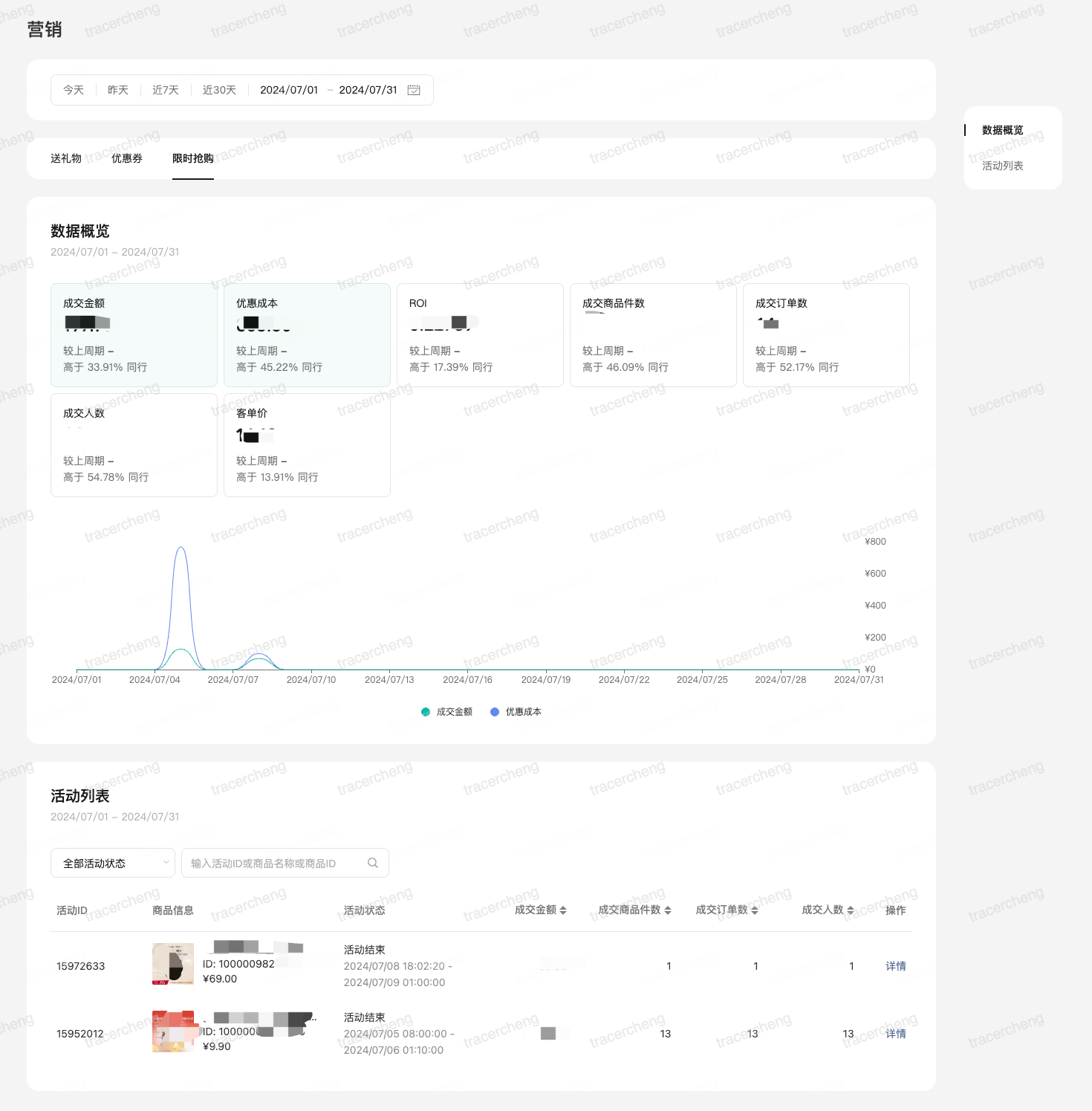This screenshot has width=1092, height=1111.
Task: Sort by 成交商品件数 column arrows
Action: pyautogui.click(x=668, y=910)
